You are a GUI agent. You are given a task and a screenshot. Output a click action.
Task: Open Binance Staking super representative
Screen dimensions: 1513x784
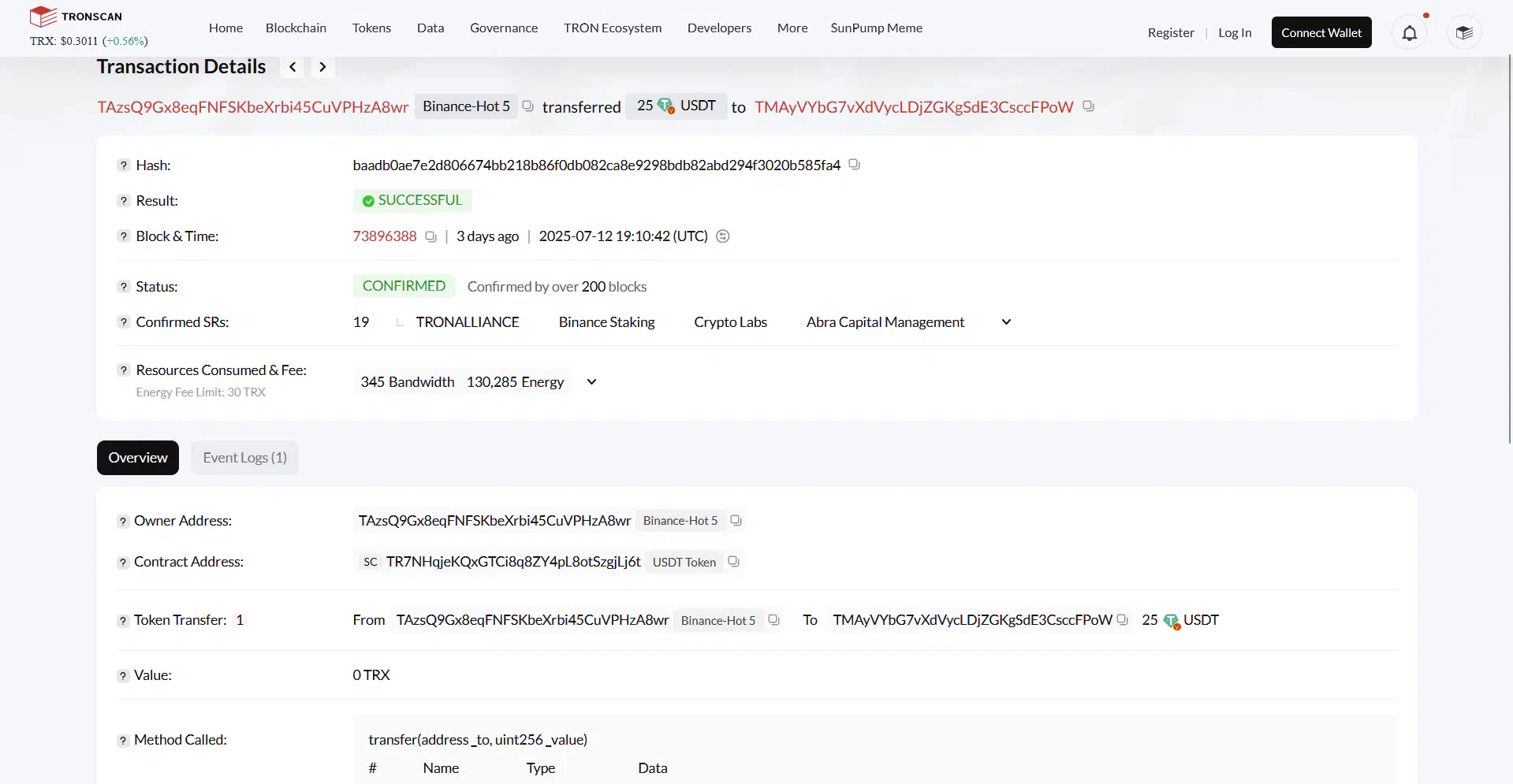click(x=606, y=322)
